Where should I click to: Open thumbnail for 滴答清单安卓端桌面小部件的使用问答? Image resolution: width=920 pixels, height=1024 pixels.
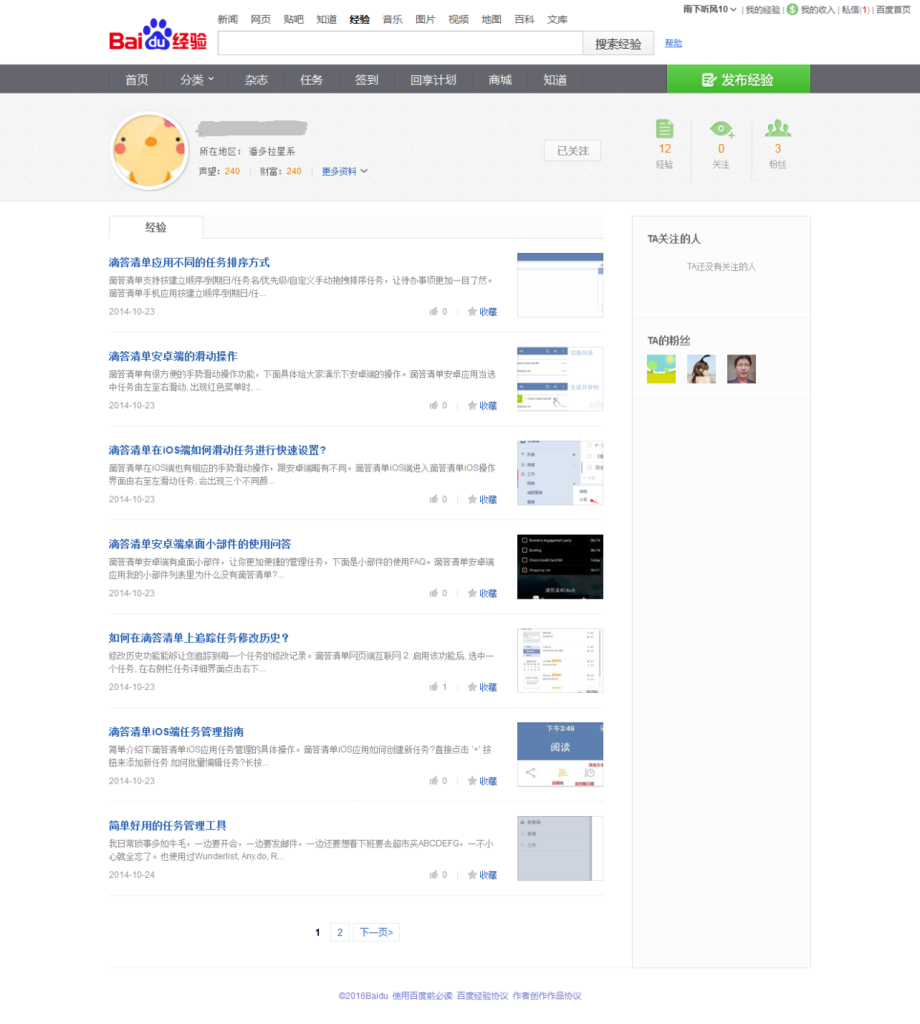pos(560,567)
